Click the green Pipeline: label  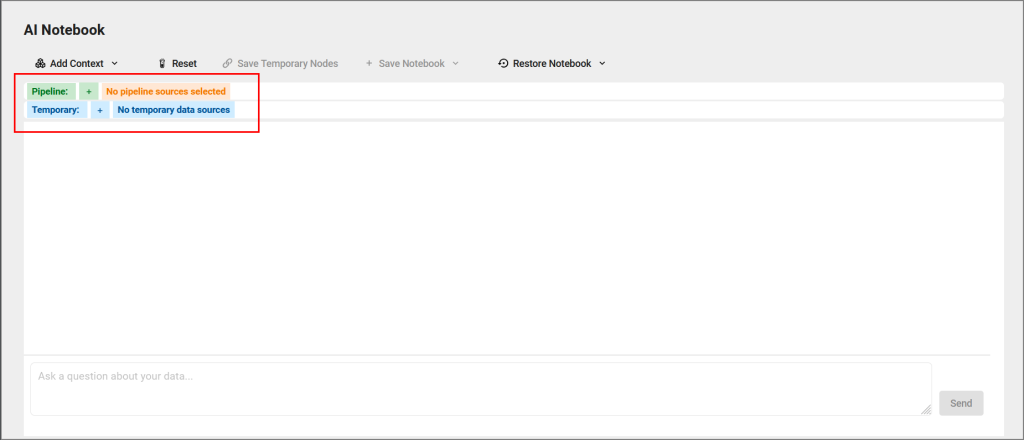pyautogui.click(x=51, y=91)
